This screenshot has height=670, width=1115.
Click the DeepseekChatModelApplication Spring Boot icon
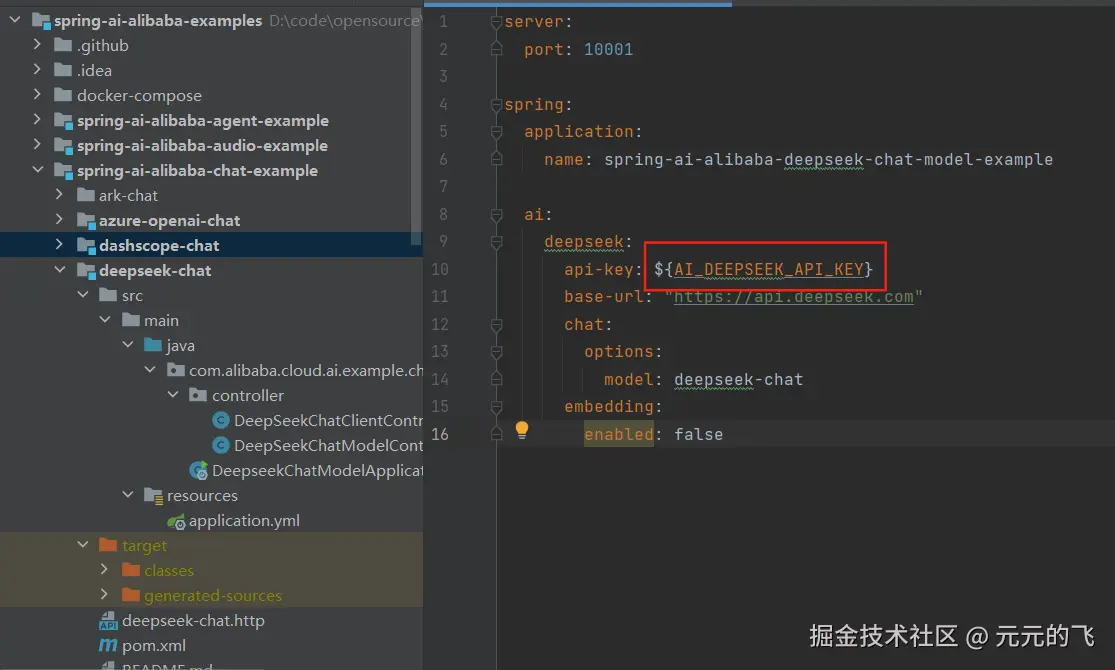coord(198,470)
